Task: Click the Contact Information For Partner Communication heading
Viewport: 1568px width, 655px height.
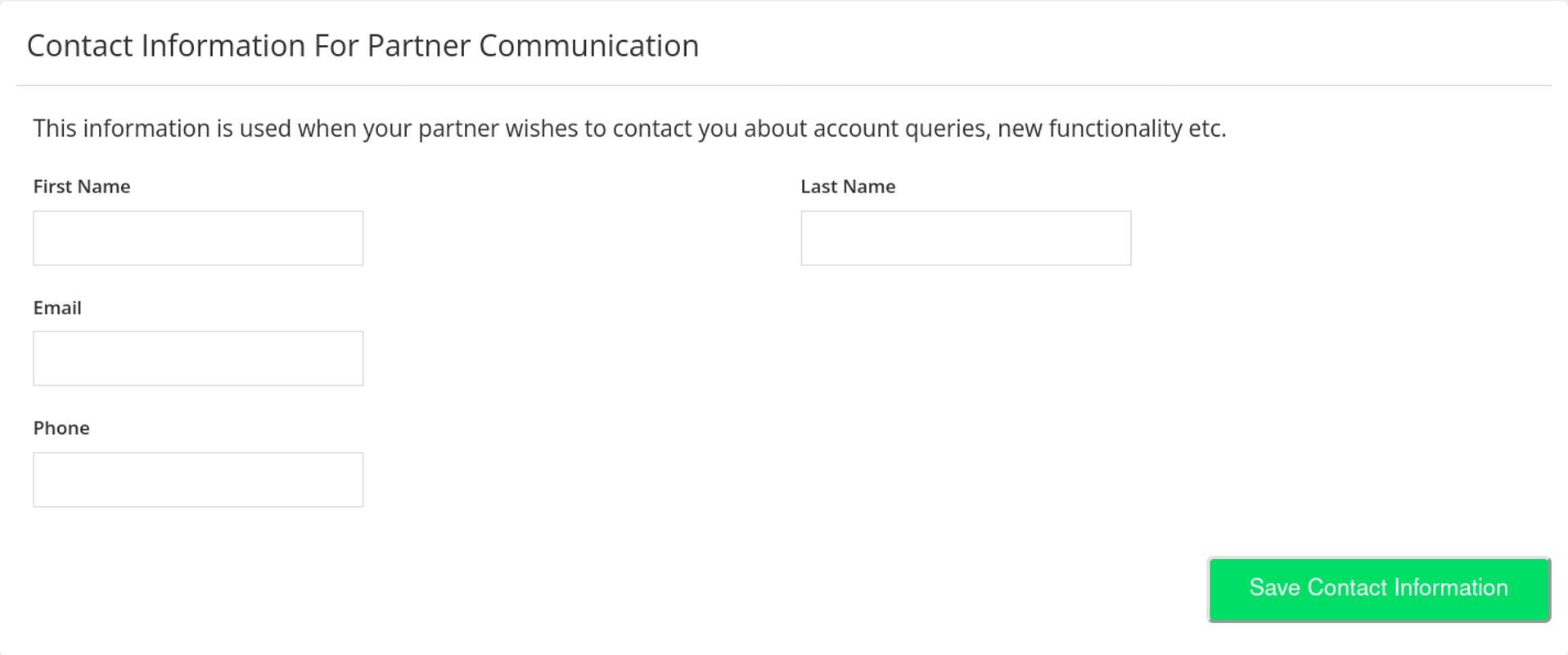Action: pyautogui.click(x=364, y=45)
